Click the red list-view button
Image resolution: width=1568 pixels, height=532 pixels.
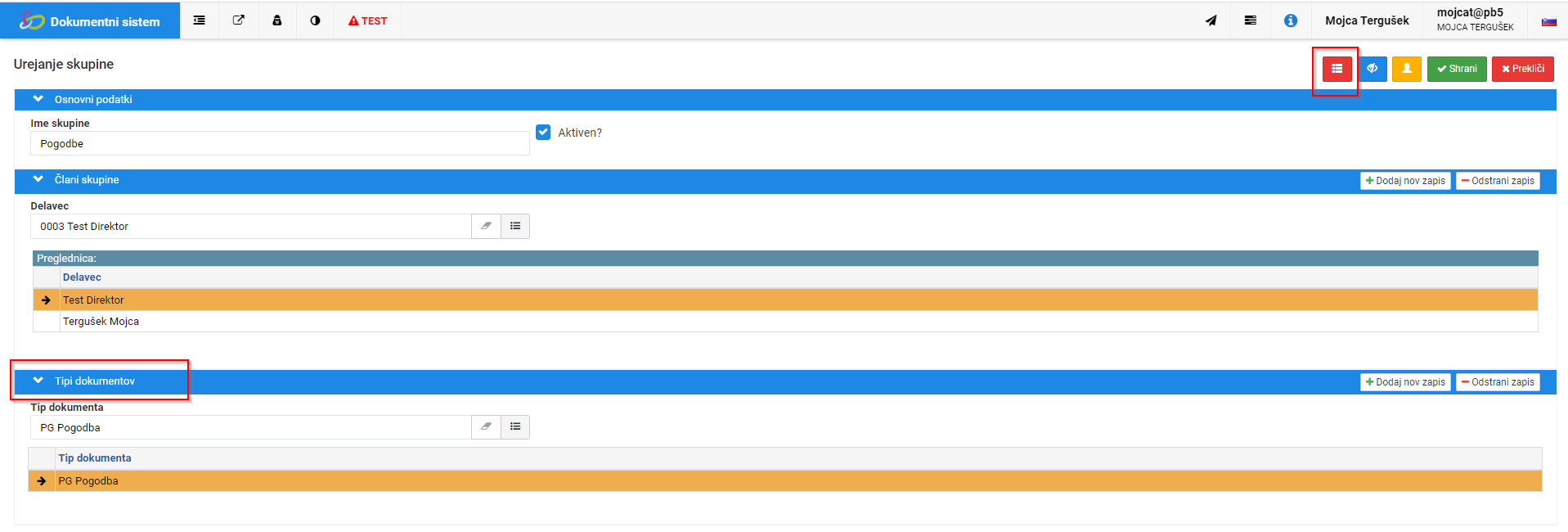1337,69
